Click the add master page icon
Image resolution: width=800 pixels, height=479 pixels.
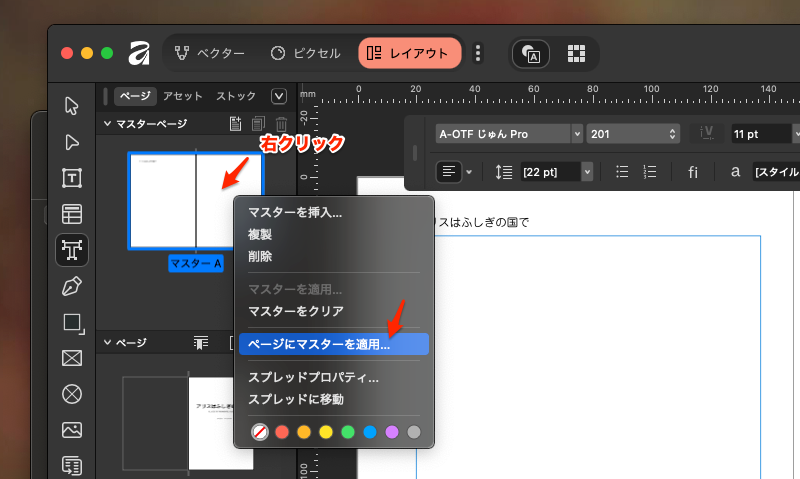[235, 124]
